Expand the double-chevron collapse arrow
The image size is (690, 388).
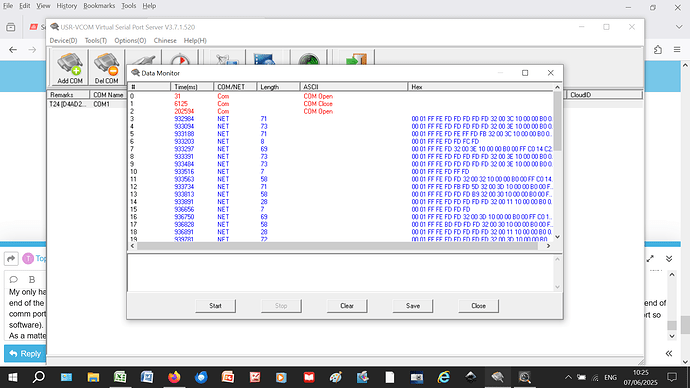click(x=669, y=259)
